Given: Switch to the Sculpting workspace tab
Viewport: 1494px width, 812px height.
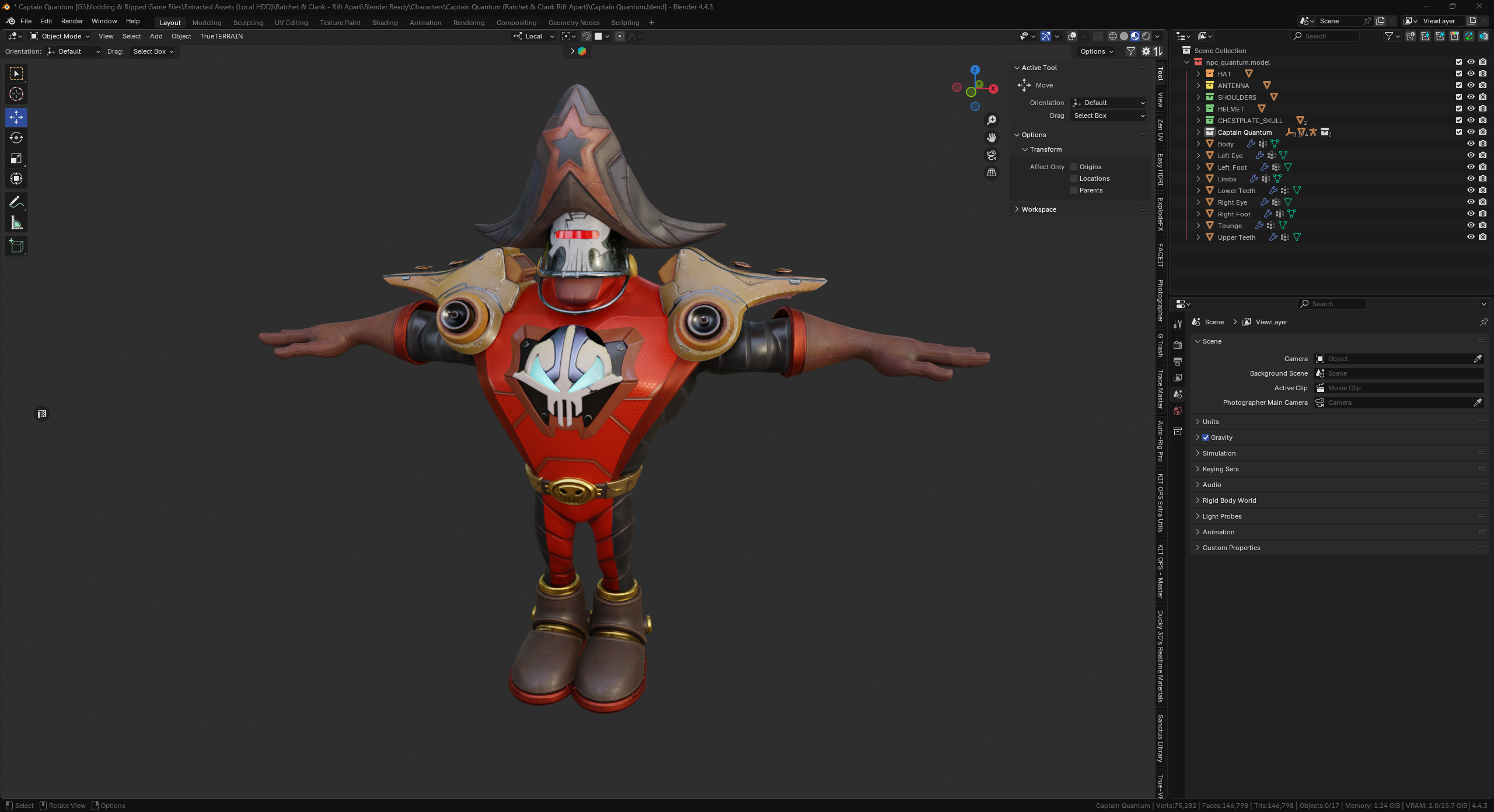Looking at the screenshot, I should 248,23.
